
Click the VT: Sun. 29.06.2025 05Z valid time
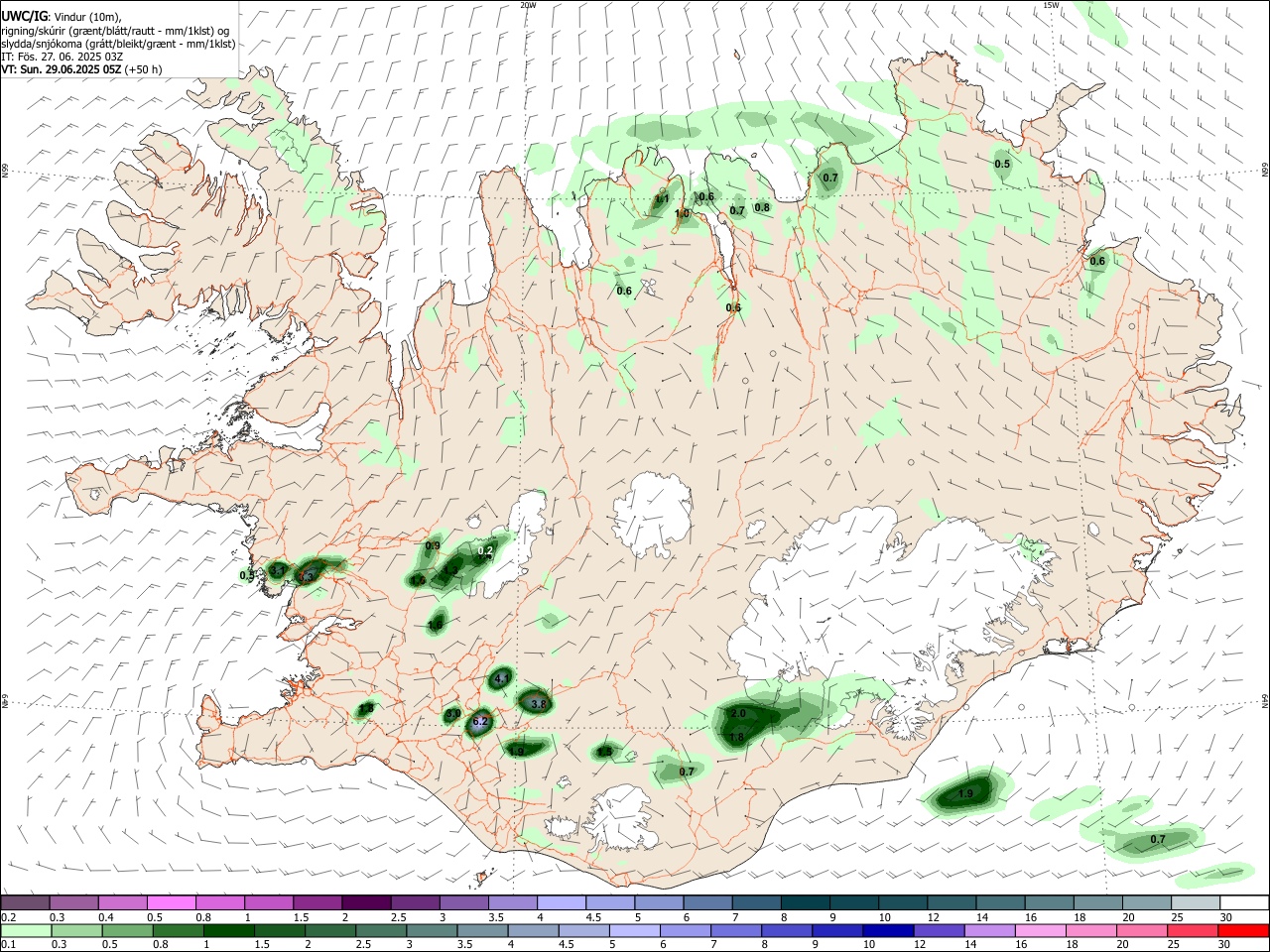click(61, 69)
